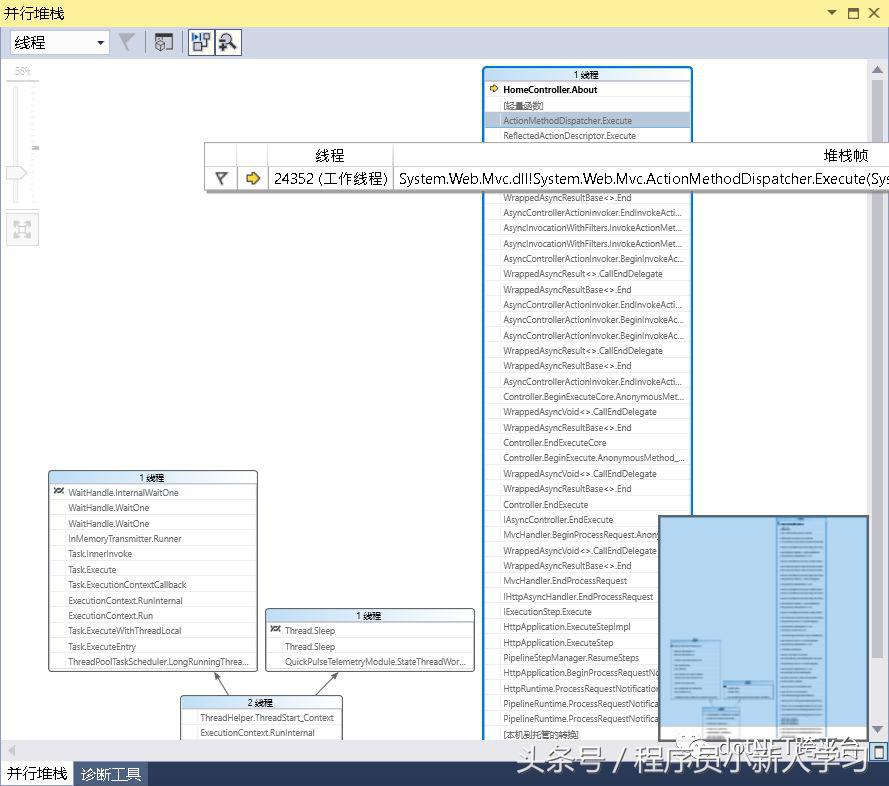
Task: Open the window position dropdown at top right
Action: 832,13
